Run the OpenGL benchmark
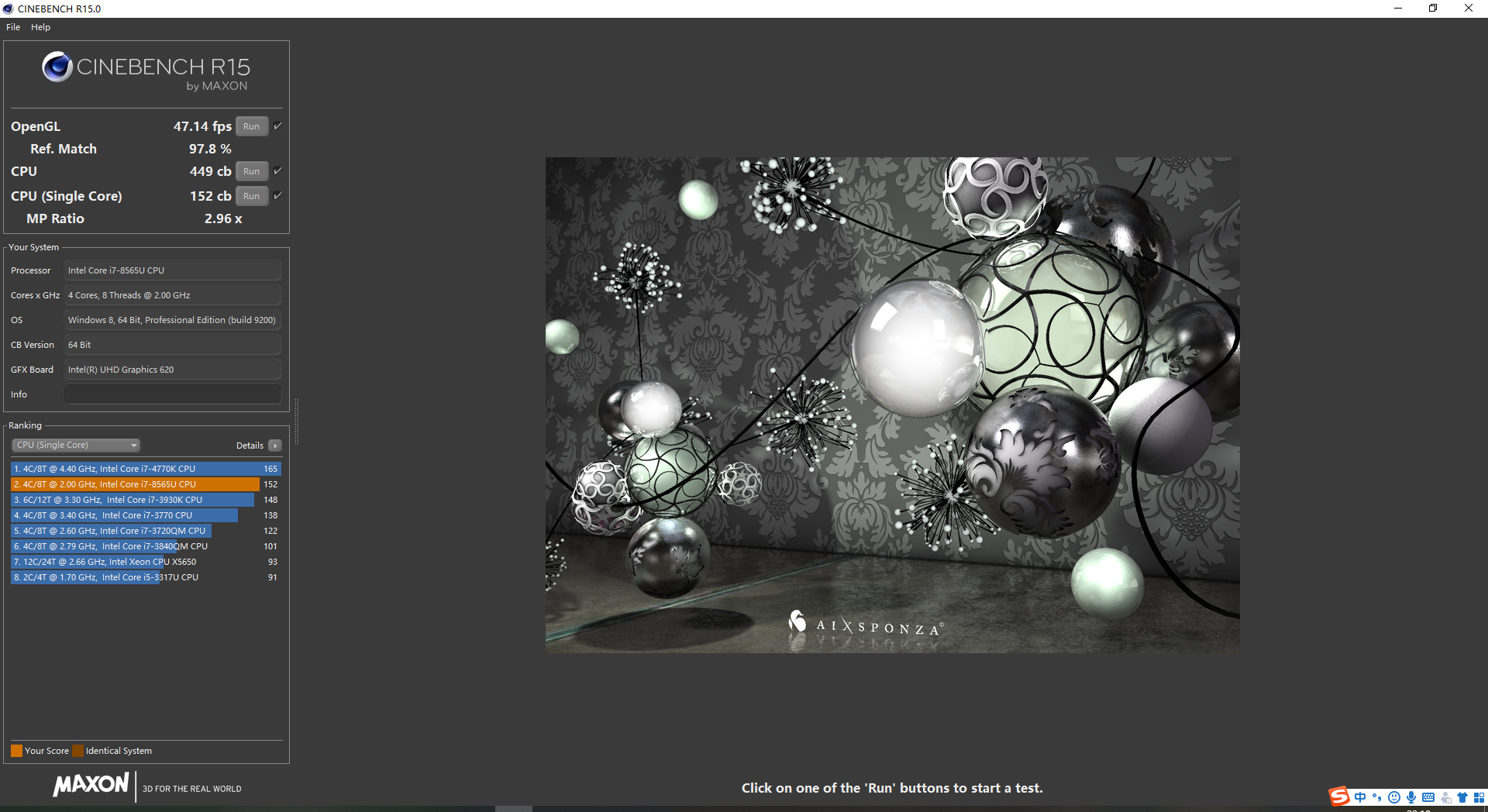The image size is (1488, 812). point(252,126)
